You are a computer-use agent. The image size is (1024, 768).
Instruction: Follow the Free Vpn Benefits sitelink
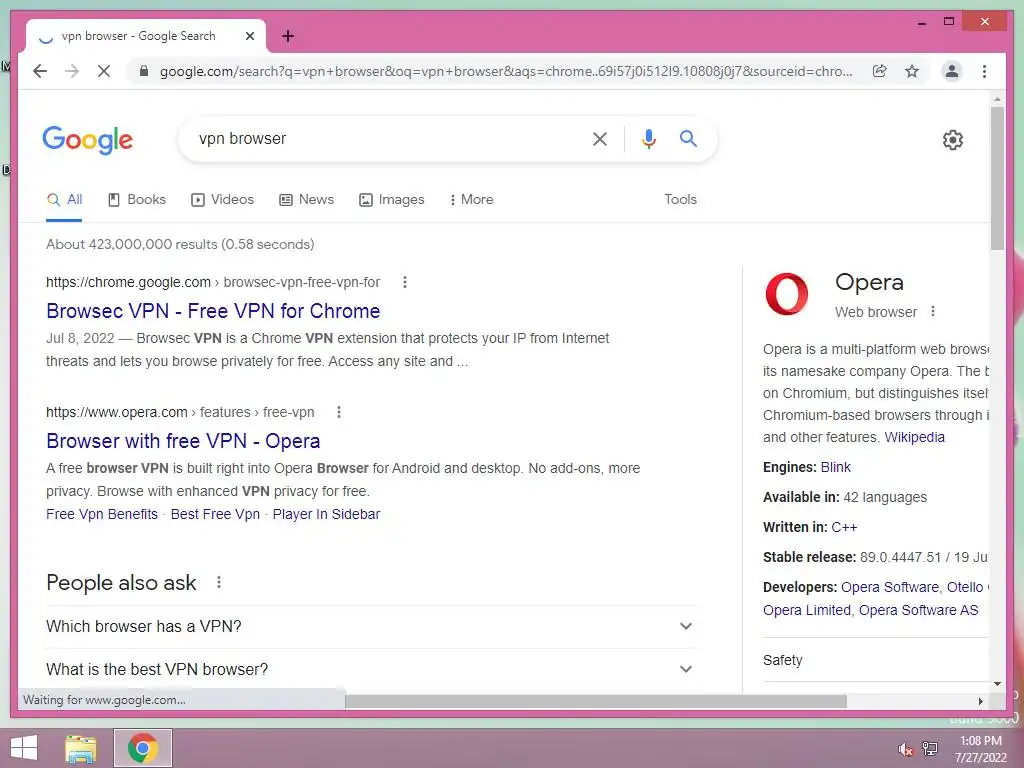click(102, 514)
